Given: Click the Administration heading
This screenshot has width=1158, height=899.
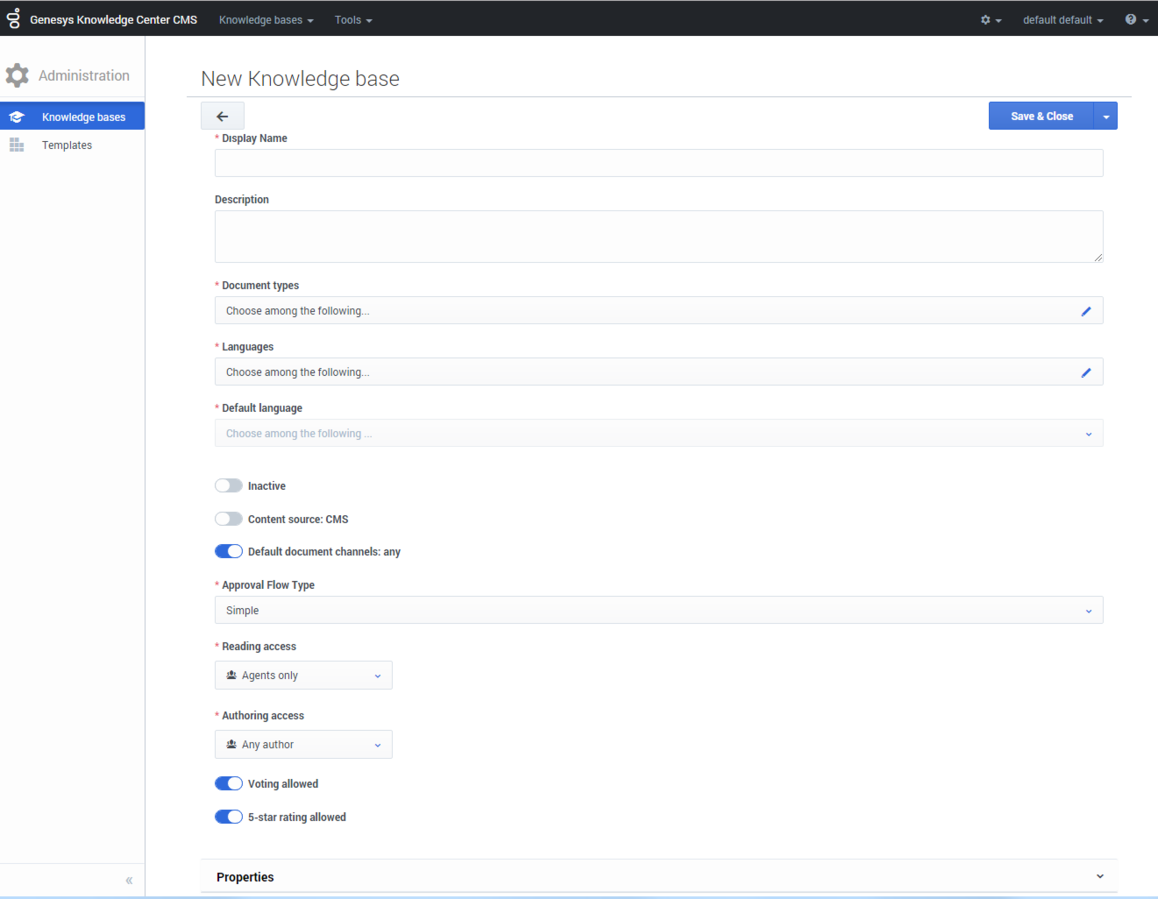Looking at the screenshot, I should [83, 75].
